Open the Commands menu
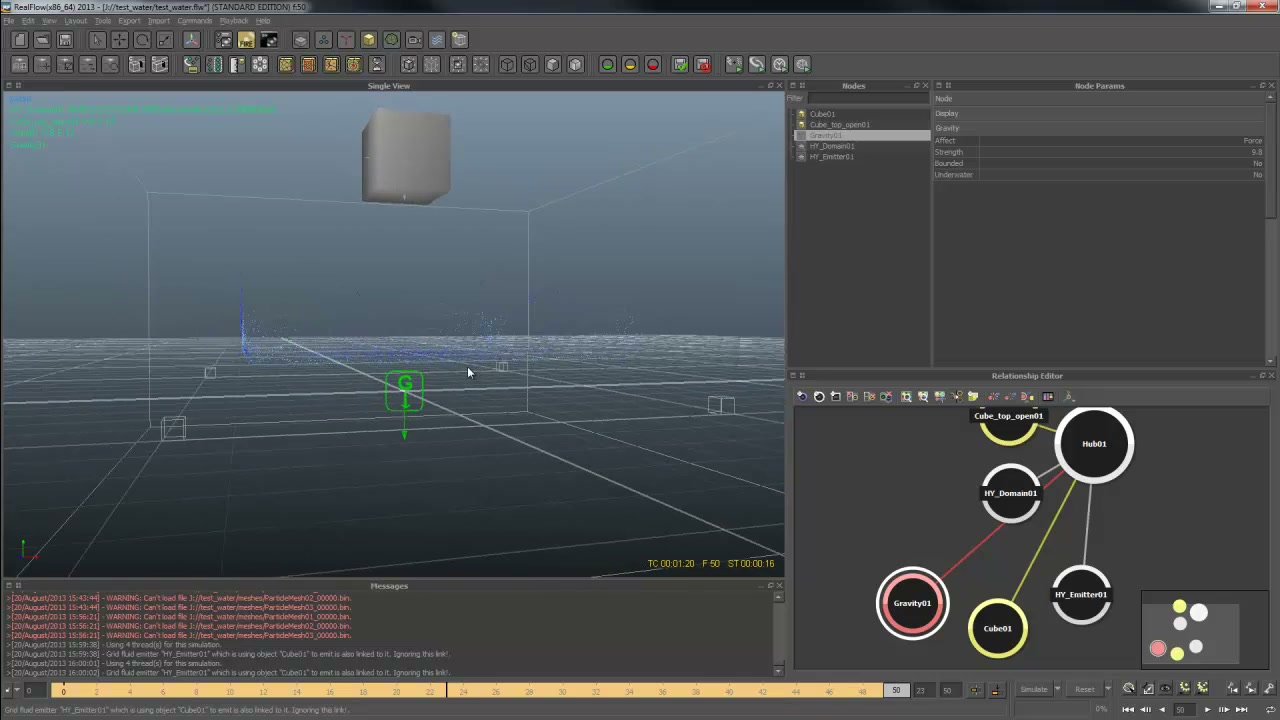This screenshot has width=1280, height=720. 194,21
